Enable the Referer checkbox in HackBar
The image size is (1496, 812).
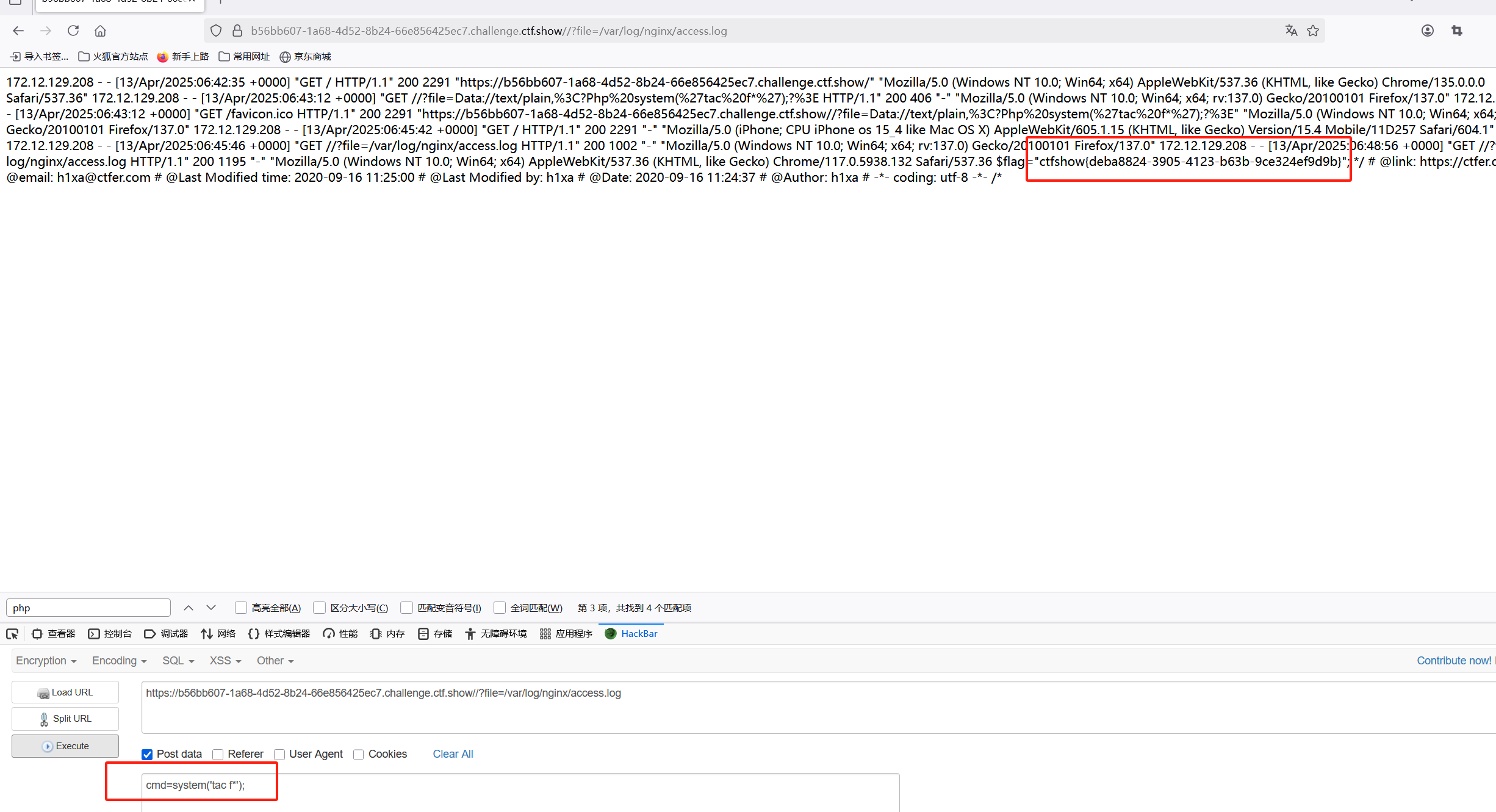(218, 755)
